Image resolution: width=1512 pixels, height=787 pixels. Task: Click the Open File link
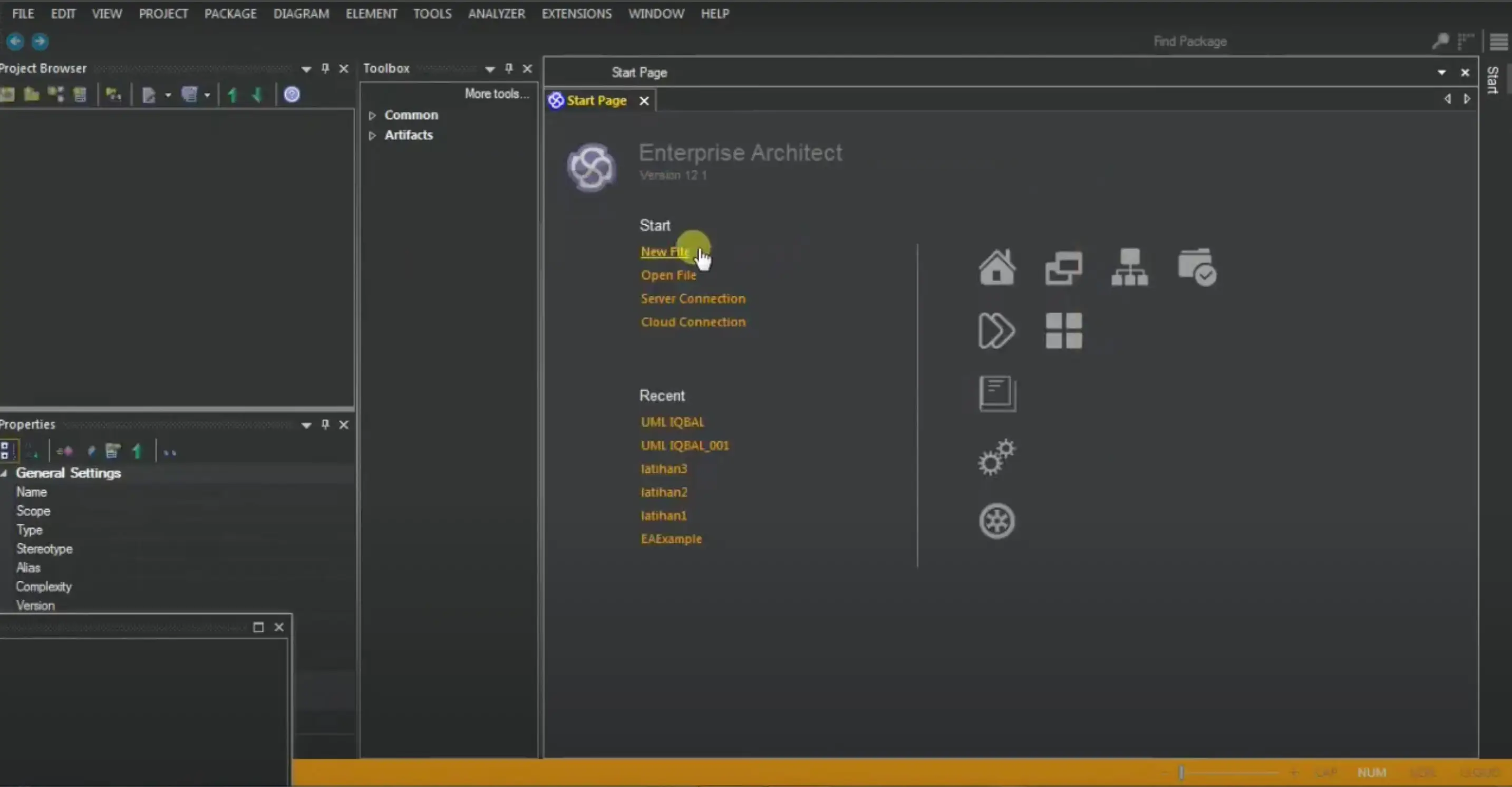[x=668, y=275]
